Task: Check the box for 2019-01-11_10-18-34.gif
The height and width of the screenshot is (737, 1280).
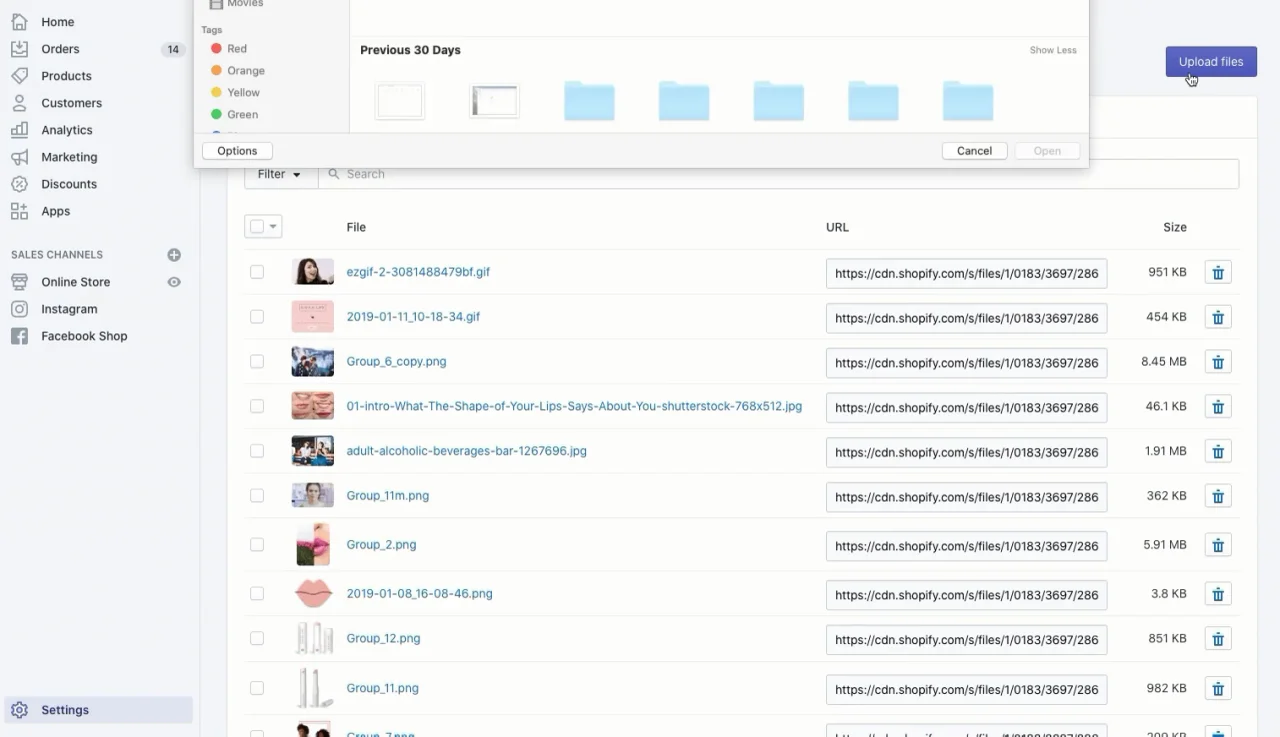Action: coord(257,317)
